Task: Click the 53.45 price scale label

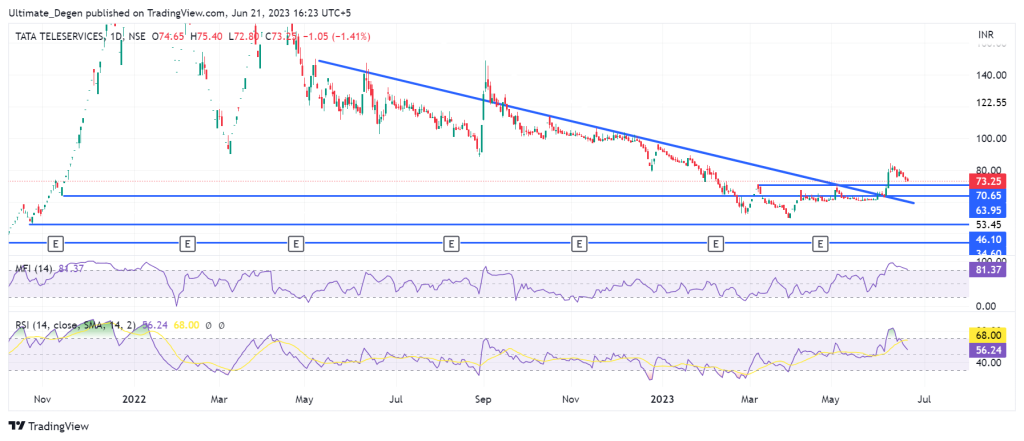Action: click(x=987, y=225)
